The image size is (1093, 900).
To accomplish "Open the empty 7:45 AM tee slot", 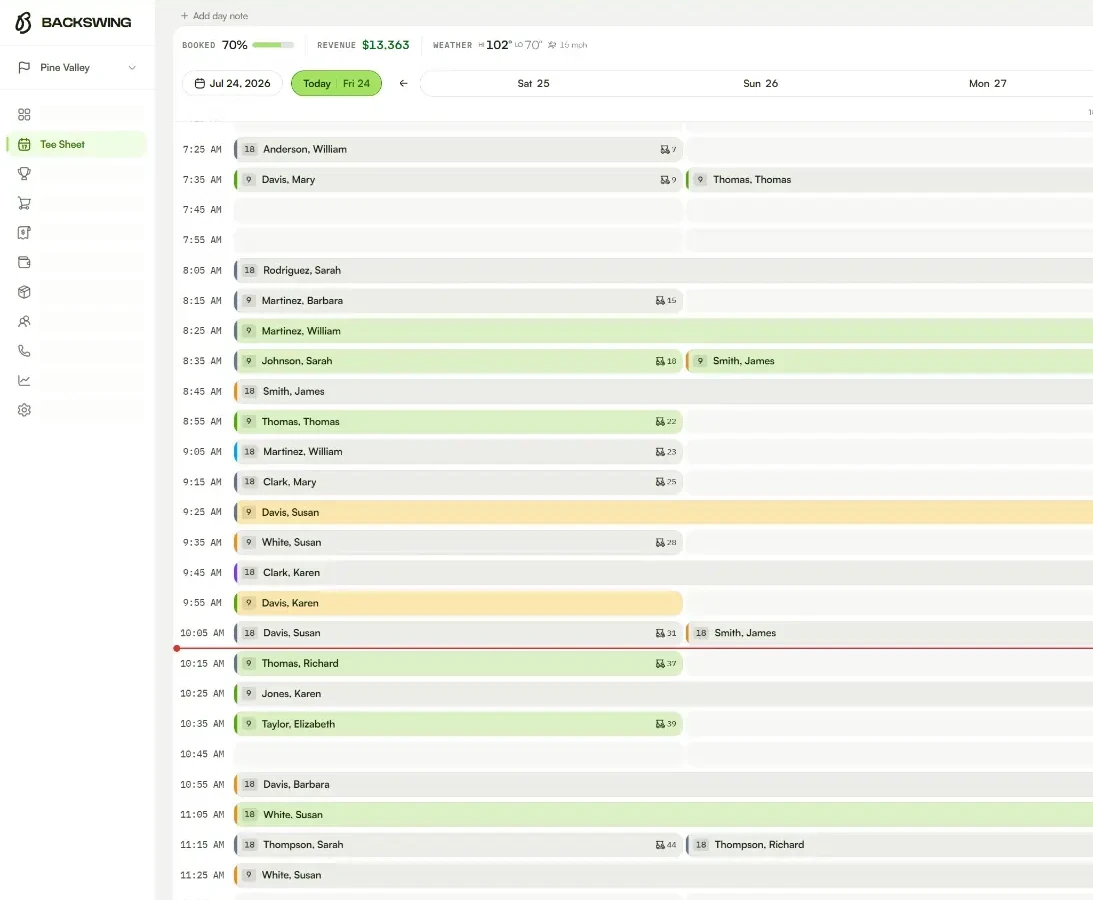I will 459,210.
